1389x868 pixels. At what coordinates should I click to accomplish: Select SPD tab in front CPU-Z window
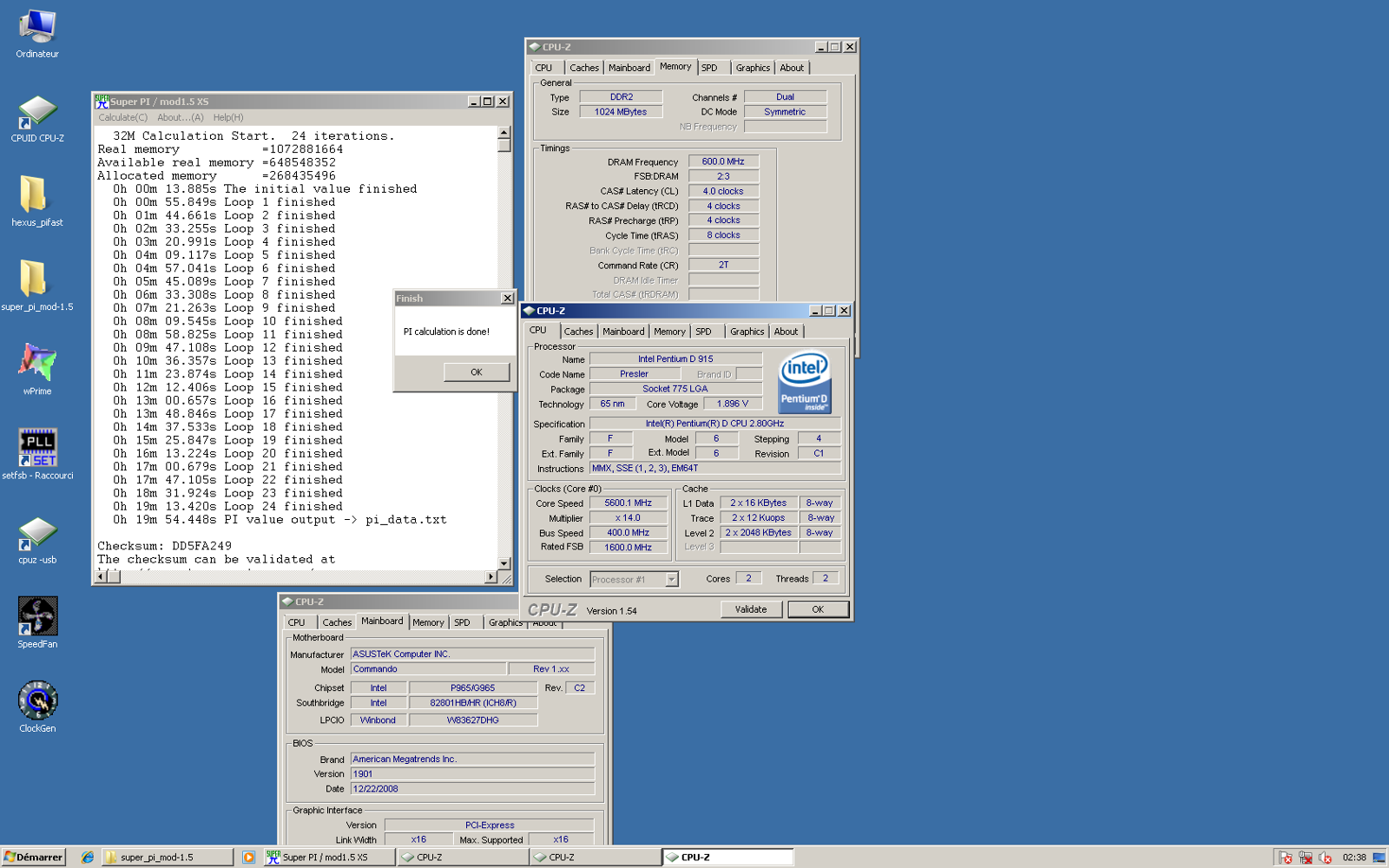(703, 332)
